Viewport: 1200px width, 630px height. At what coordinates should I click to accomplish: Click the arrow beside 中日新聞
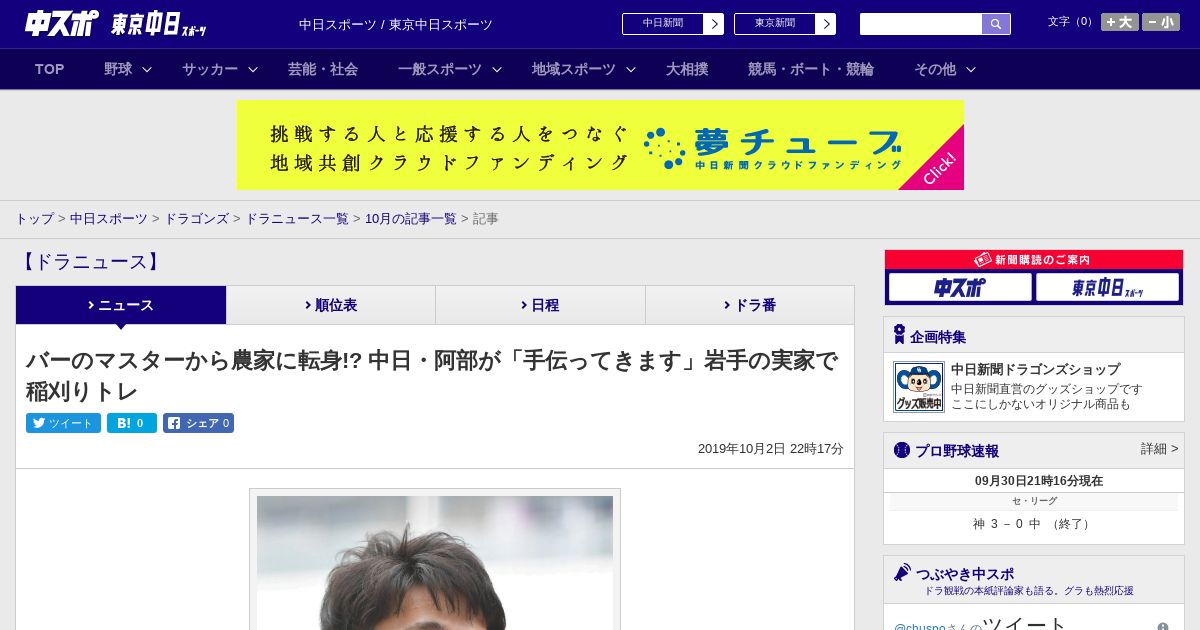(x=713, y=24)
